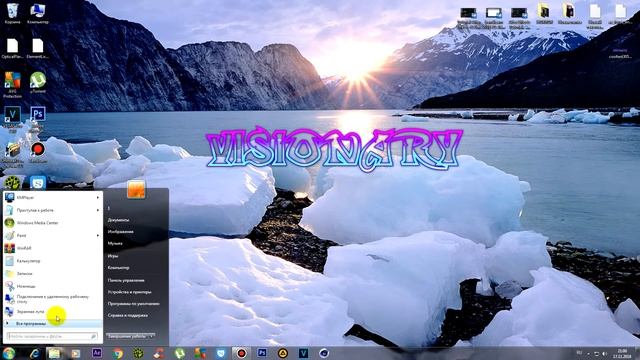Open Документы in Start menu
640x360 pixels.
click(x=118, y=220)
